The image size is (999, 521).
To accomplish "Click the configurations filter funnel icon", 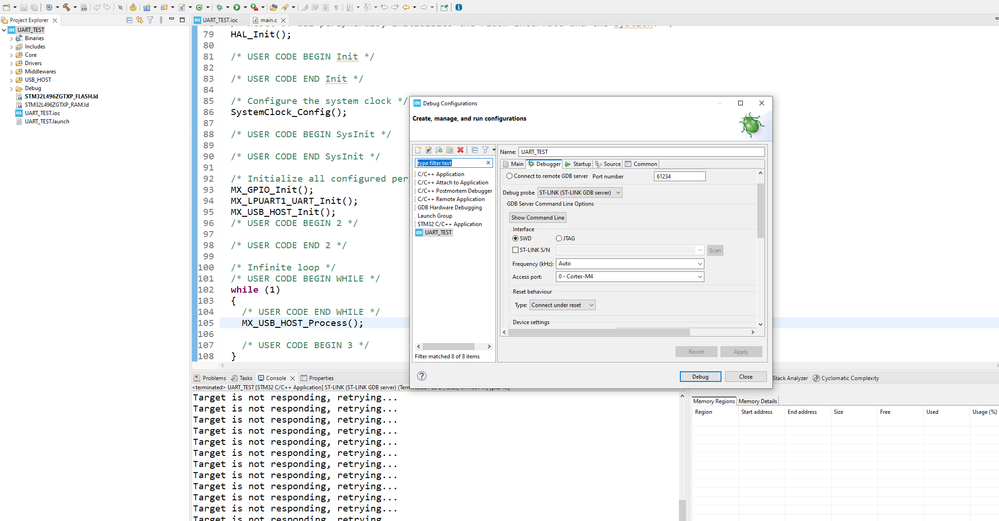I will 485,150.
